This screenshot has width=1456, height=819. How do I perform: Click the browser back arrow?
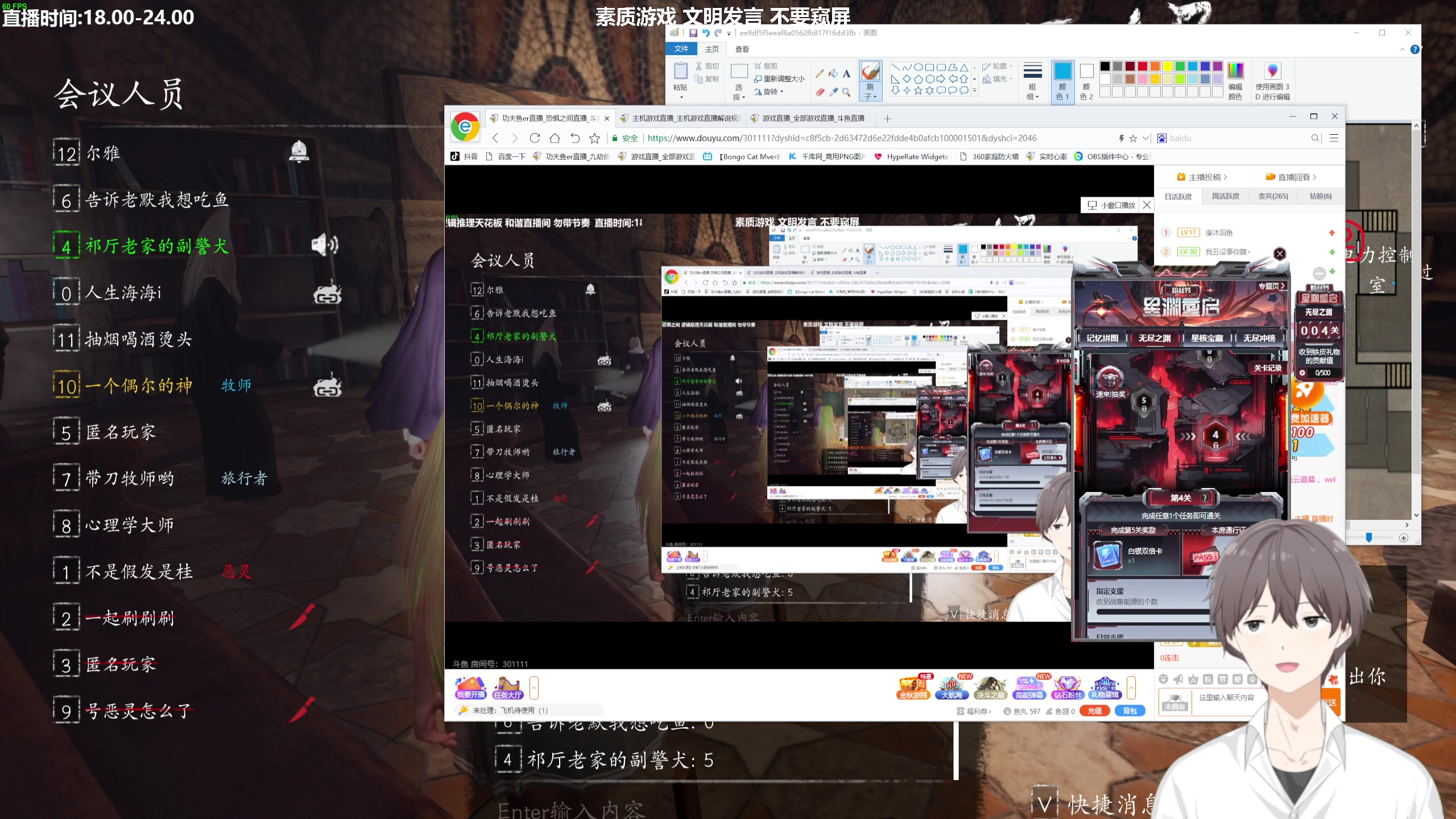495,138
